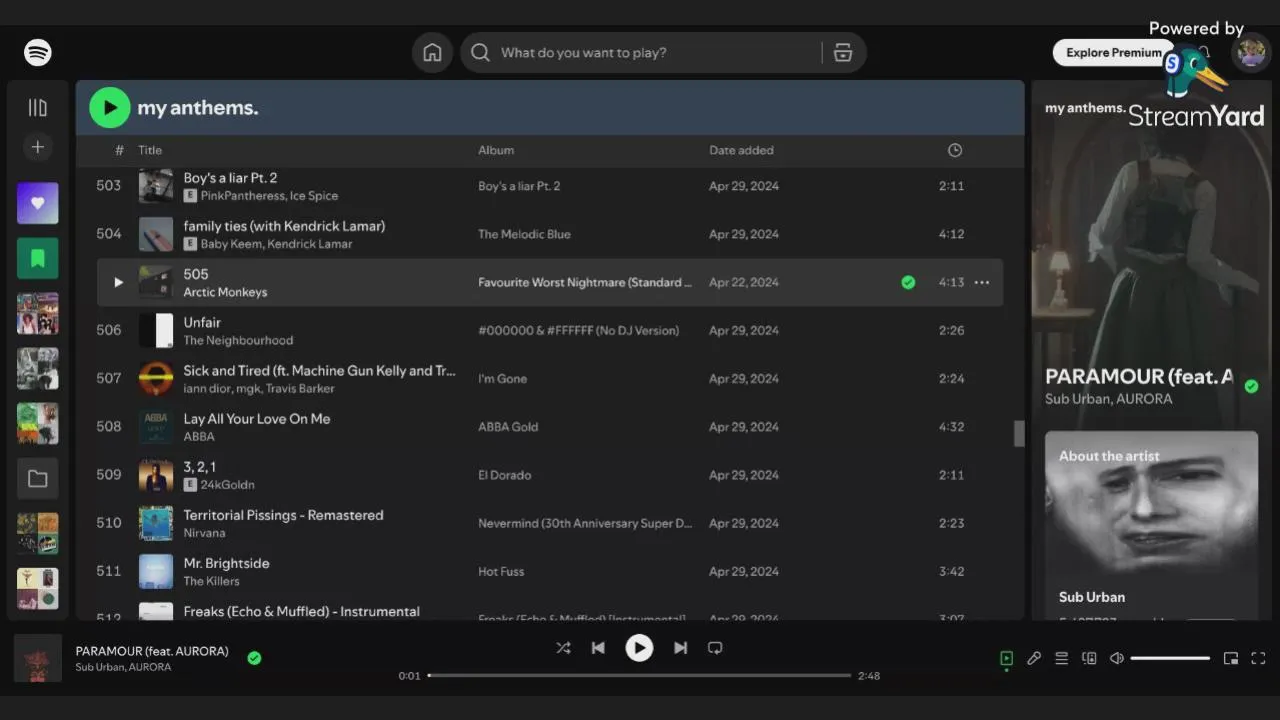Click the 'family ties' cover thumbnail
Viewport: 1280px width, 720px height.
click(156, 234)
